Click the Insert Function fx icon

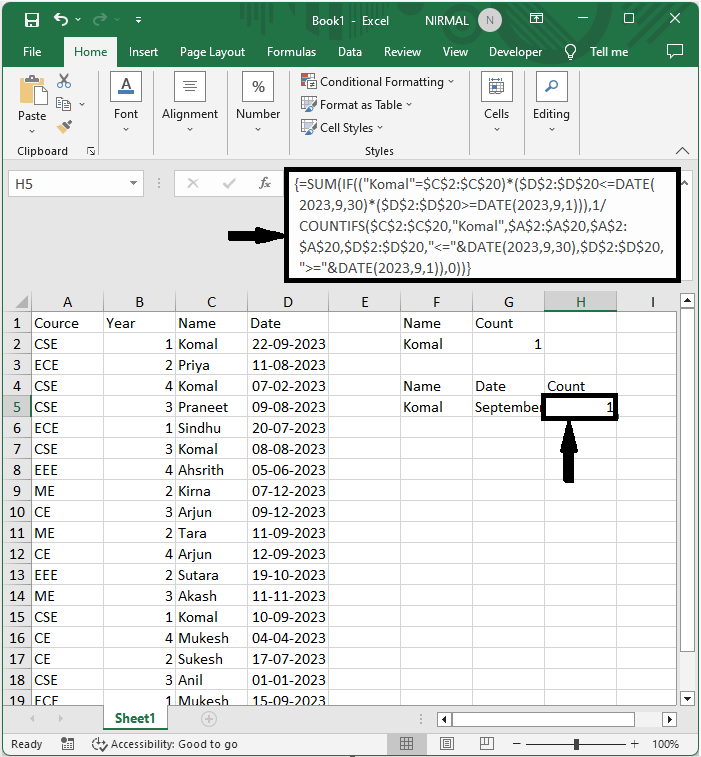(x=265, y=184)
